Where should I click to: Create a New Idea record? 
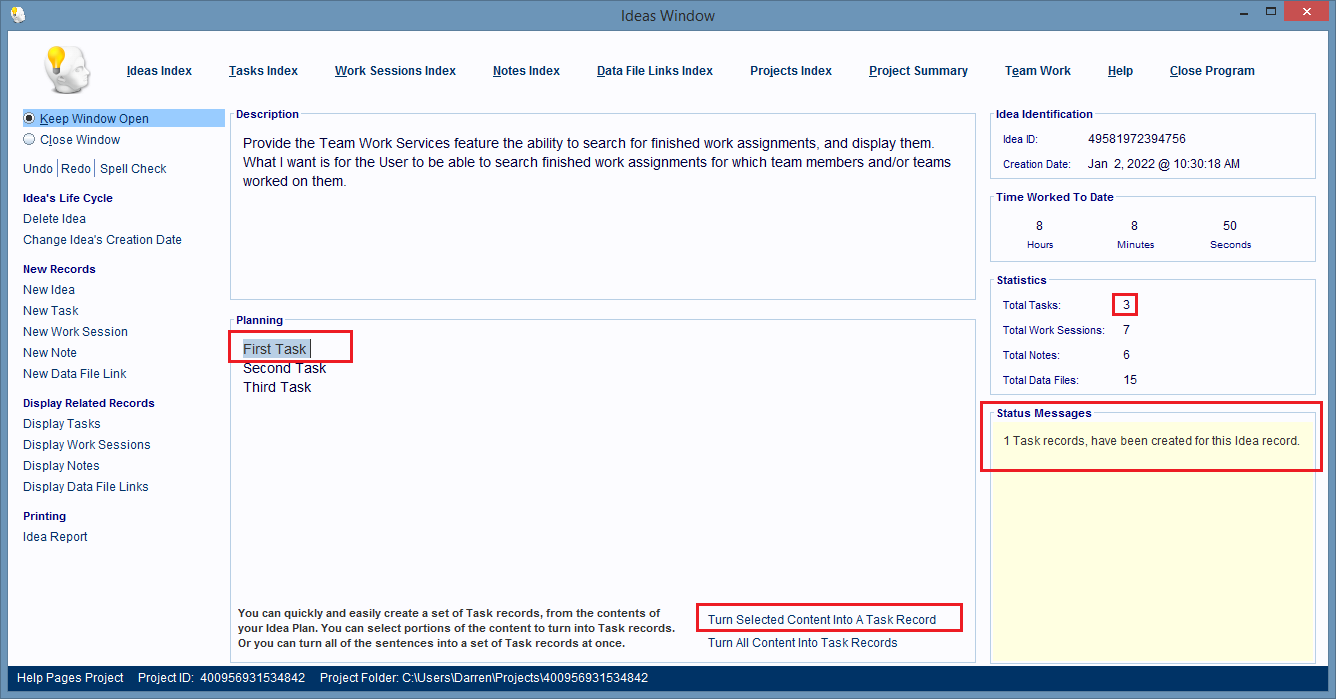coord(49,290)
